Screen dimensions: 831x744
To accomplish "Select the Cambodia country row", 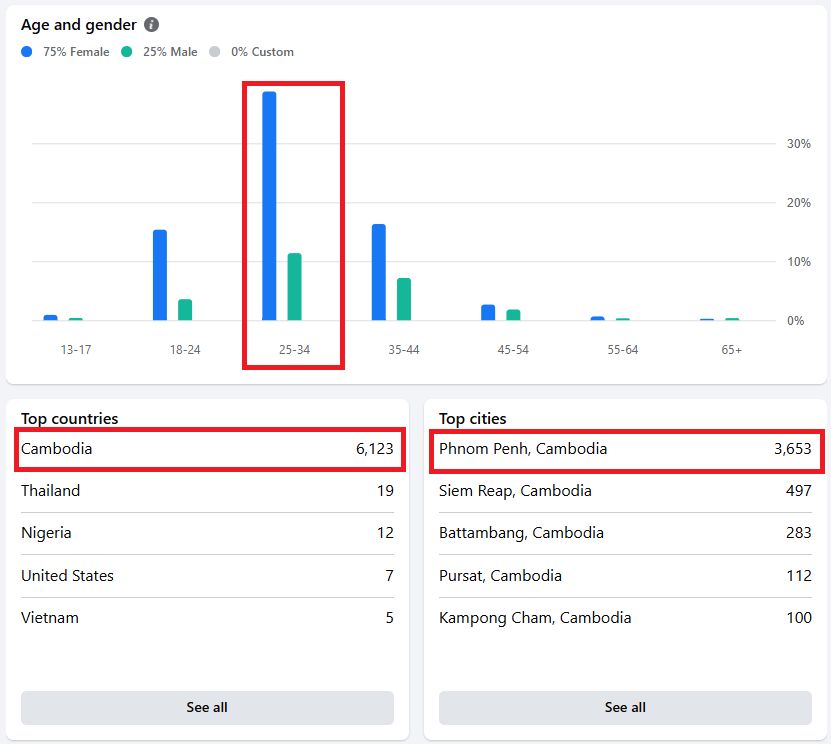I will (x=207, y=449).
